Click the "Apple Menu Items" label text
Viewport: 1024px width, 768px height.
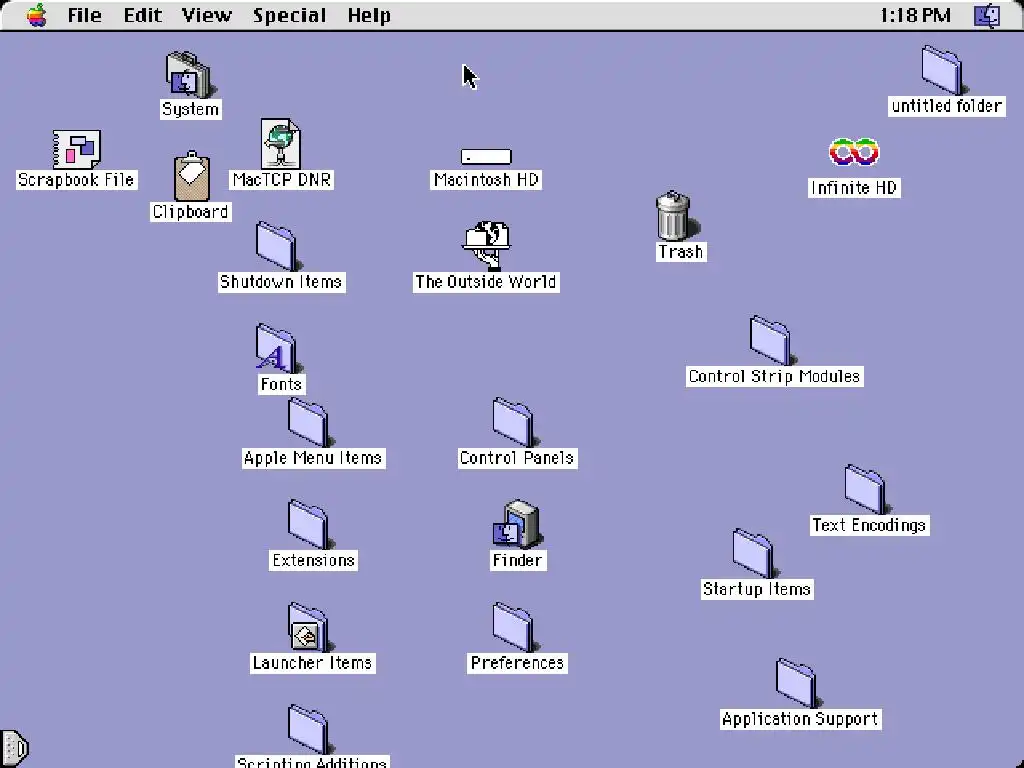click(313, 458)
